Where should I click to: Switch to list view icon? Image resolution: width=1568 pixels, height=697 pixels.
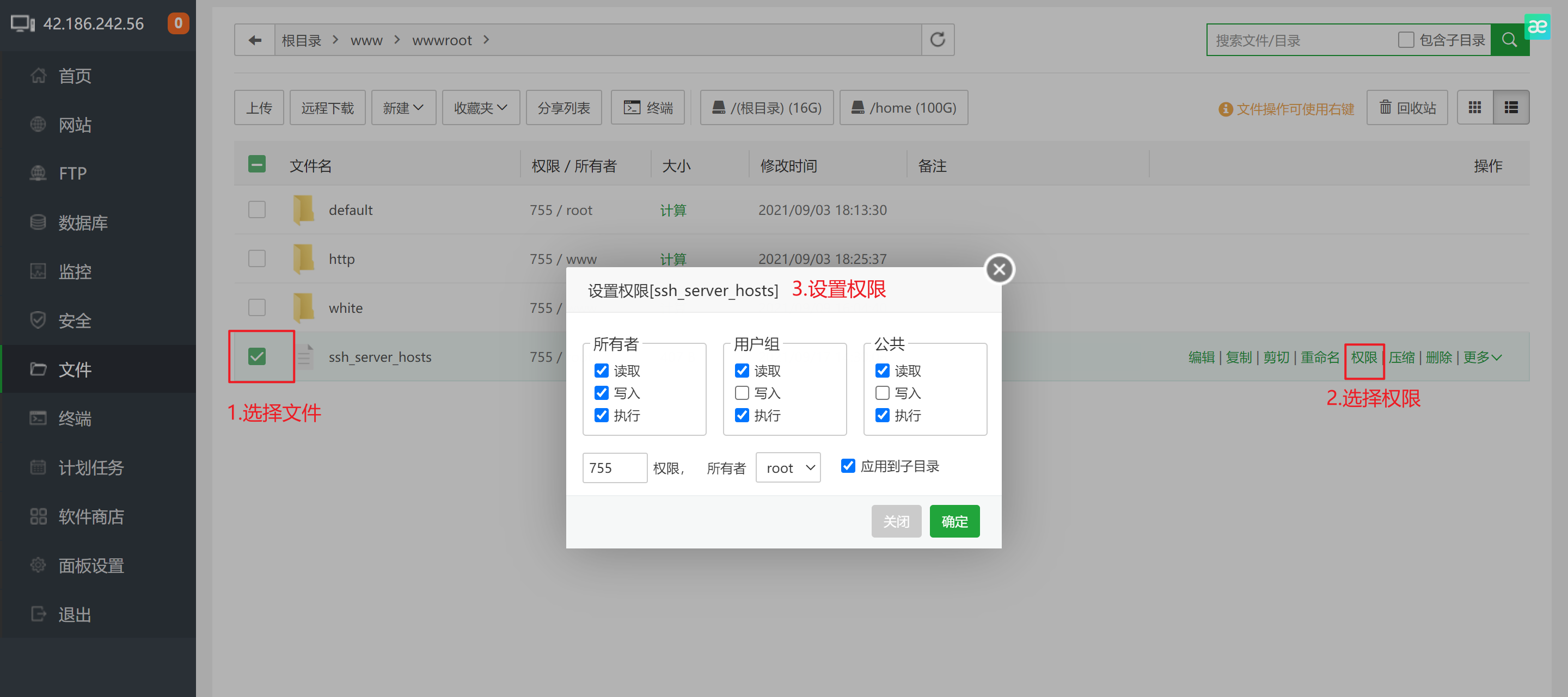1511,108
